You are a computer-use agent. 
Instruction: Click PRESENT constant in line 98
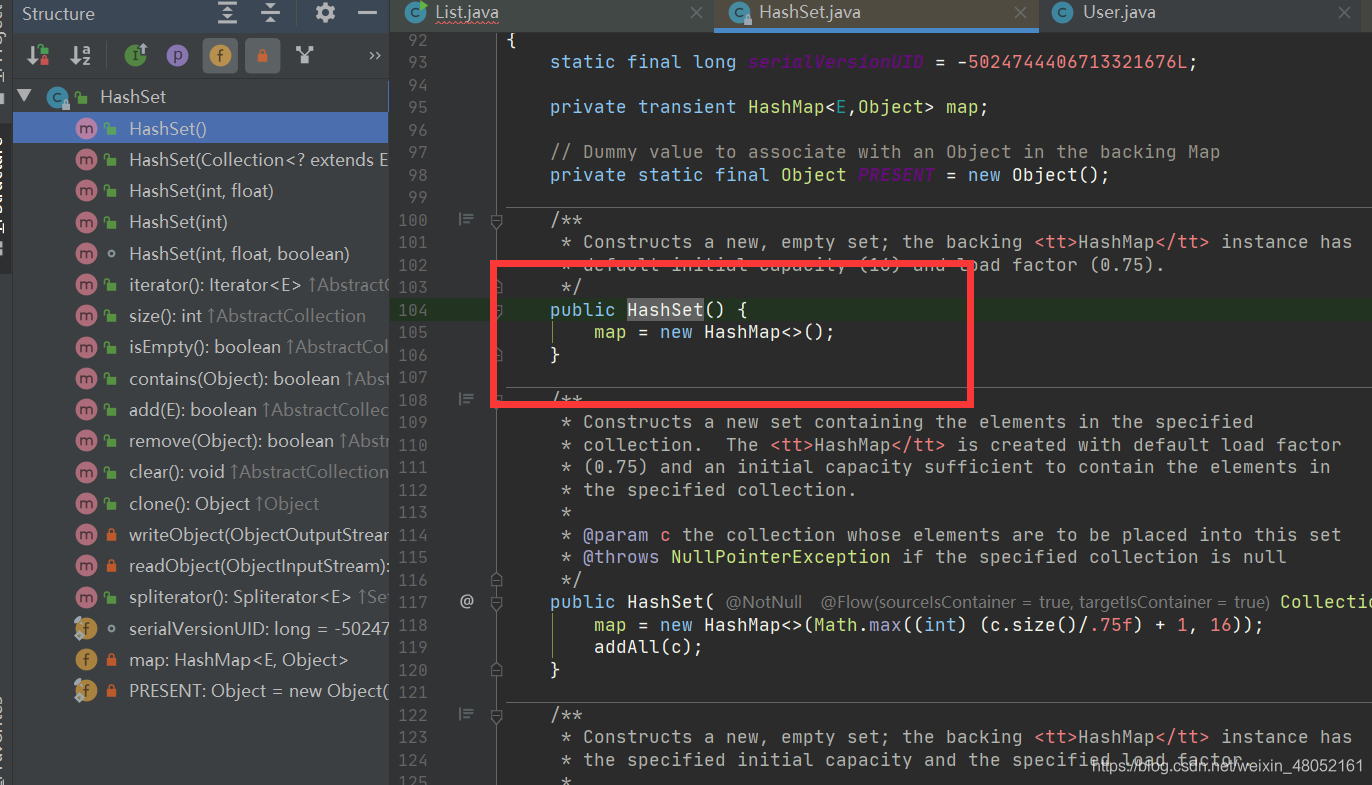pyautogui.click(x=896, y=175)
